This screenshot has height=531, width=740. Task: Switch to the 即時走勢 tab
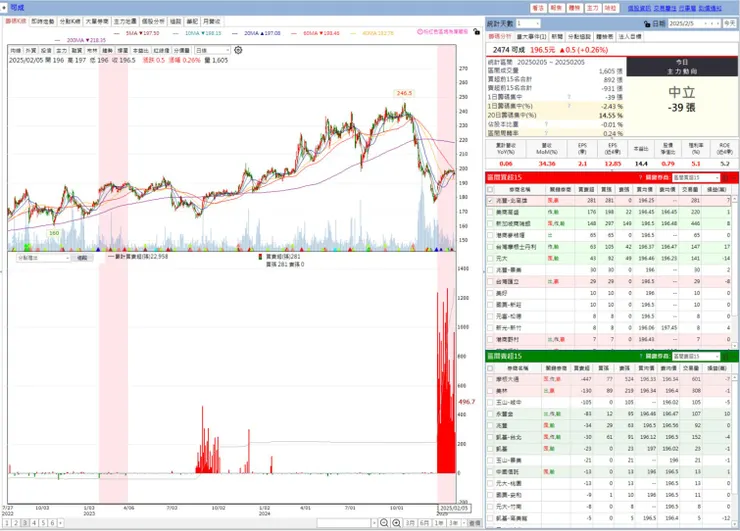pos(43,21)
